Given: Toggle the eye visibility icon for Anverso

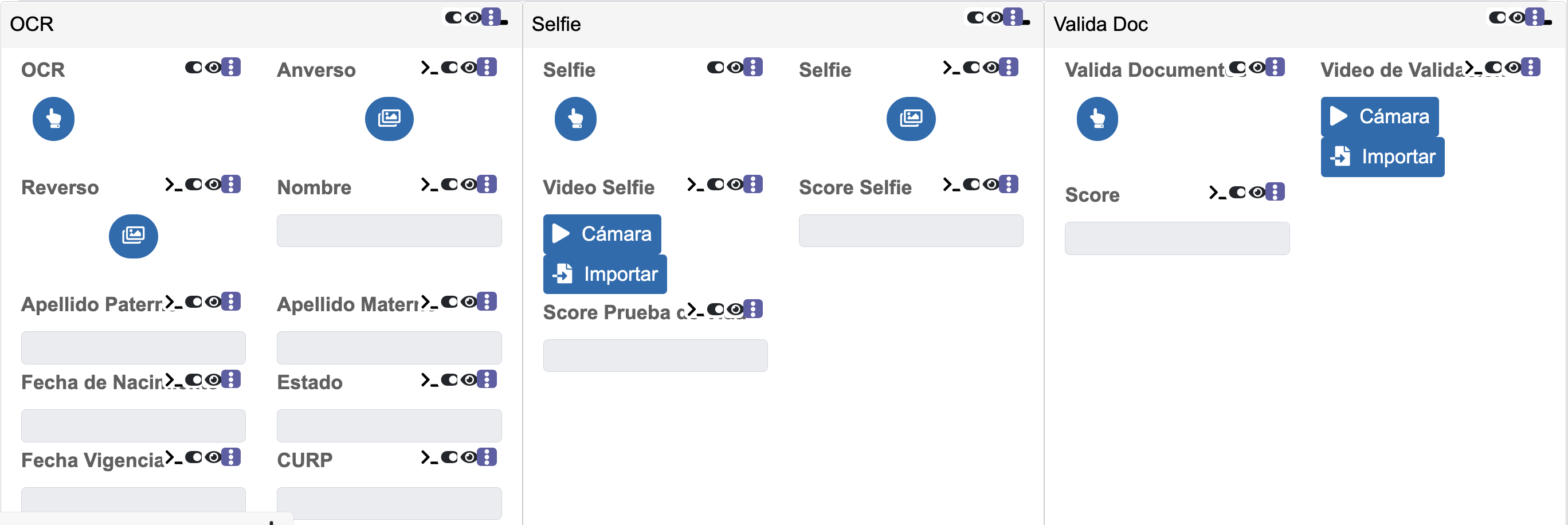Looking at the screenshot, I should pos(469,67).
